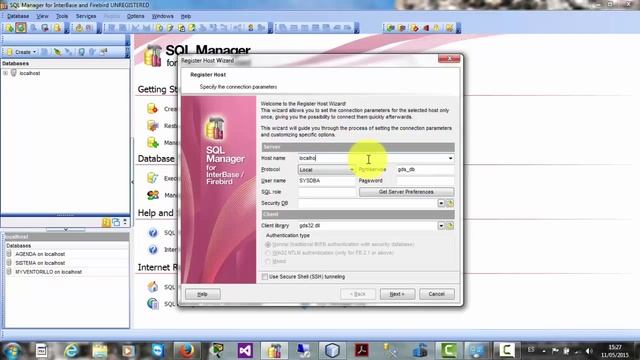Click the home icon under Internet Resources

153,287
